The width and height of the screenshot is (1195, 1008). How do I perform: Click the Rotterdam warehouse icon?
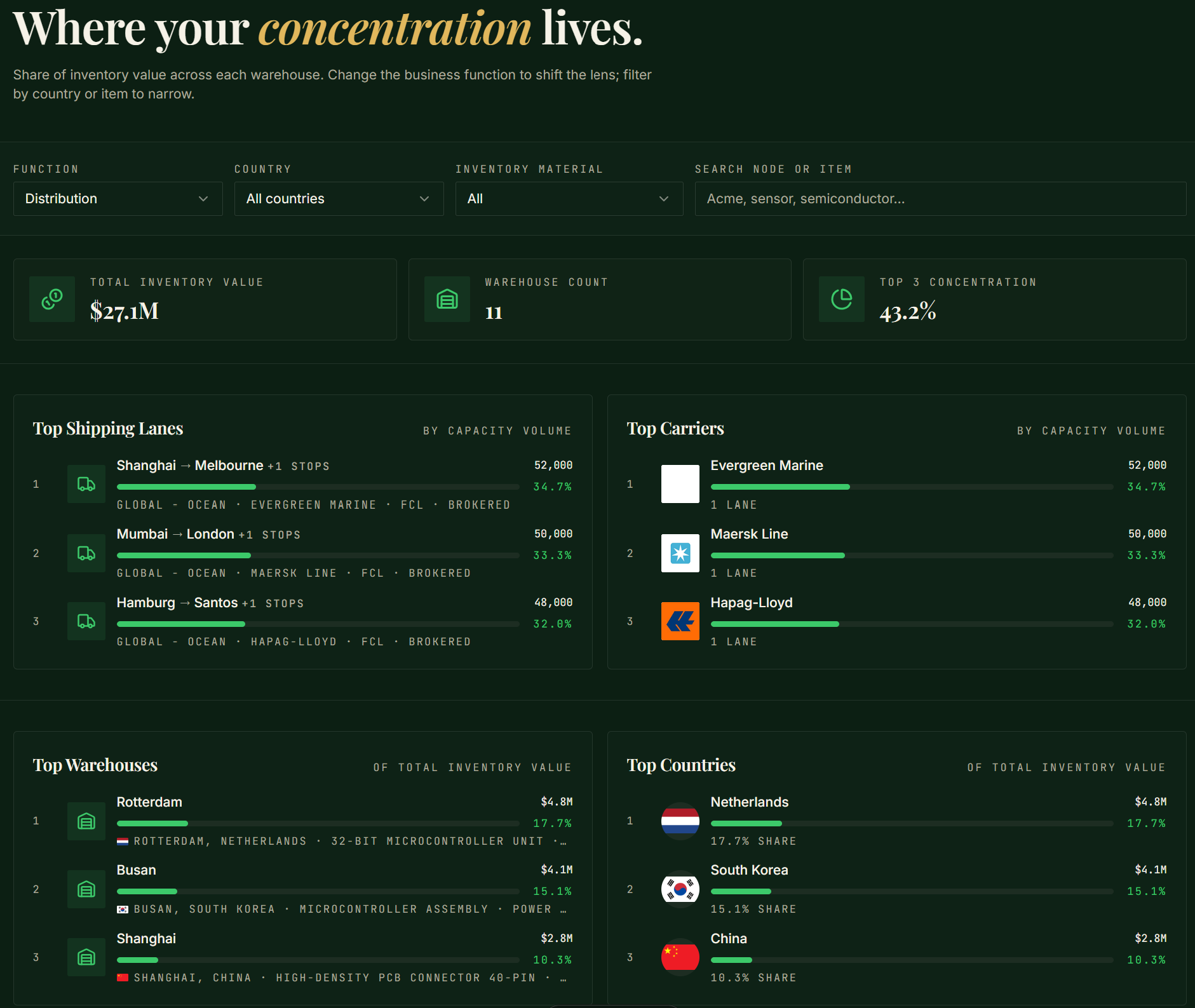86,821
